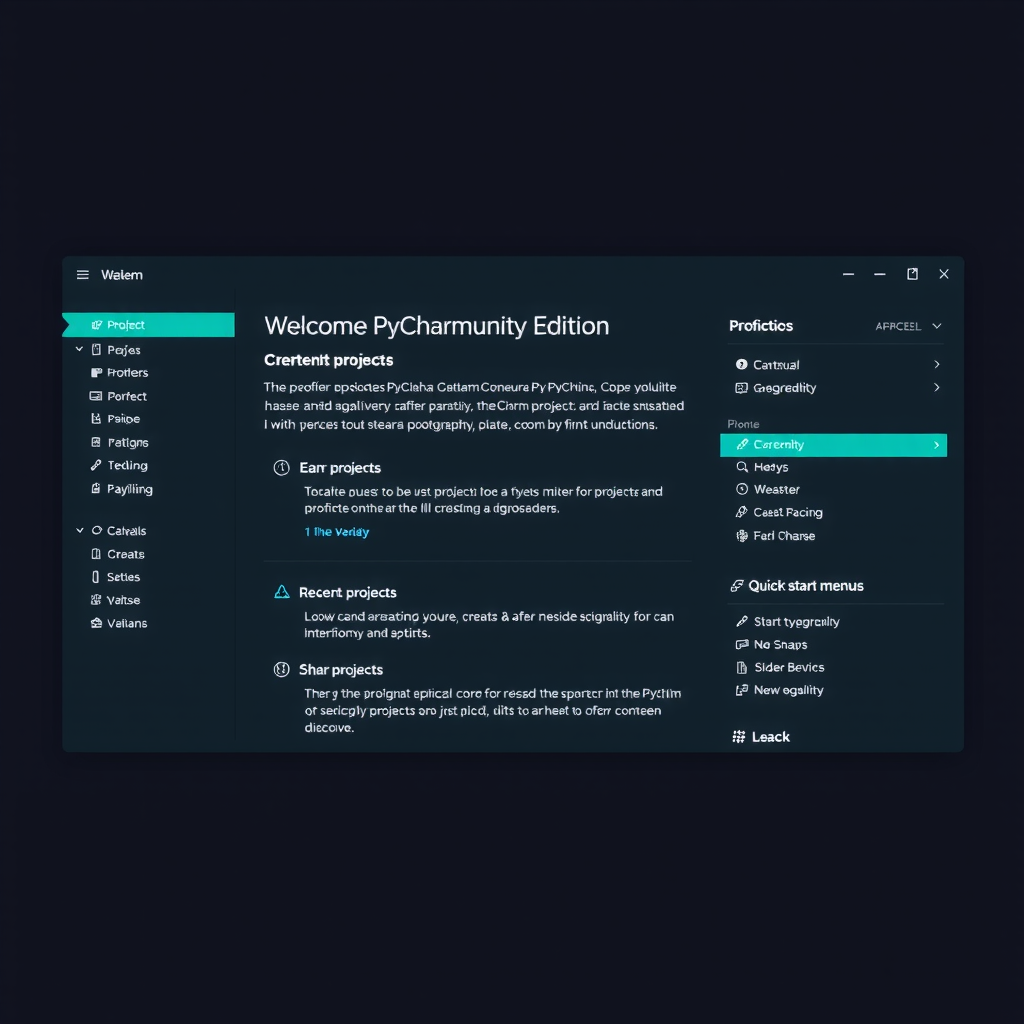Collapse the Perjes section chevron

[78, 349]
